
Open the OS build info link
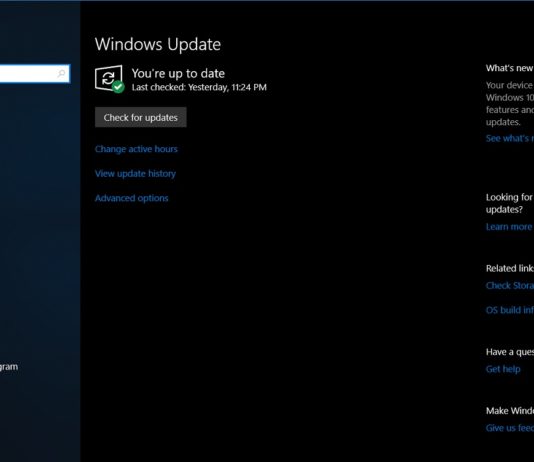510,310
